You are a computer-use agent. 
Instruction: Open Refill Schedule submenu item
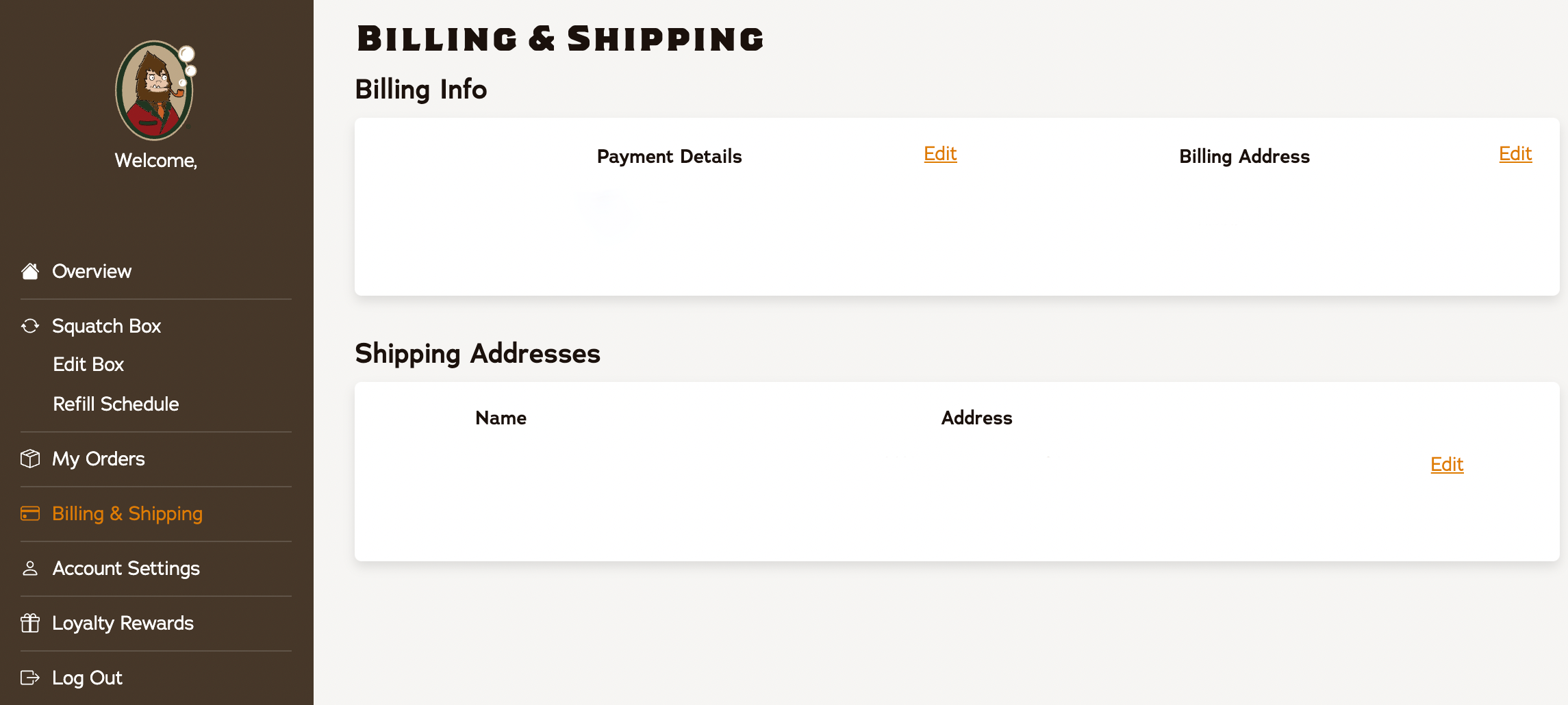click(116, 404)
